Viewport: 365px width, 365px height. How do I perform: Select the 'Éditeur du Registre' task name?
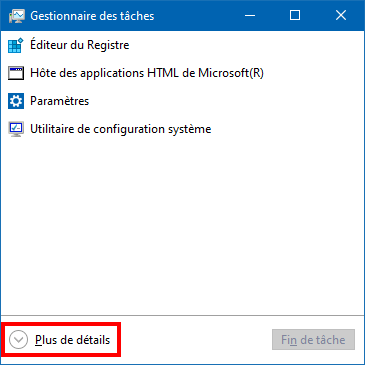80,45
